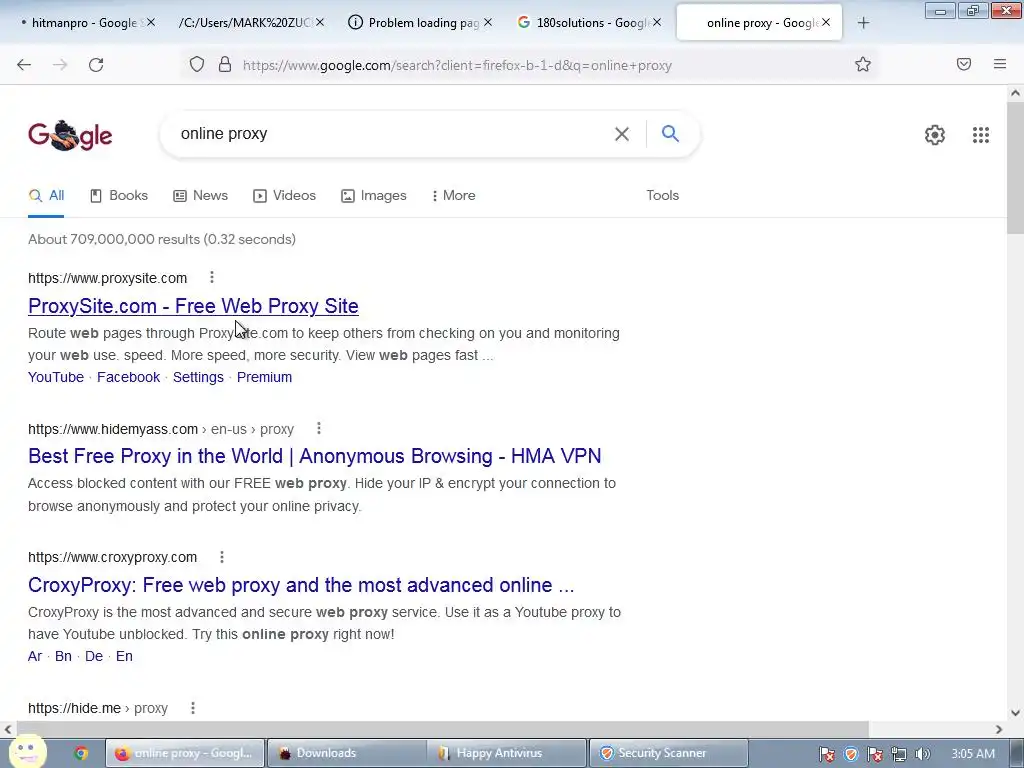The image size is (1024, 768).
Task: Go to Google home via logo
Action: (x=70, y=135)
